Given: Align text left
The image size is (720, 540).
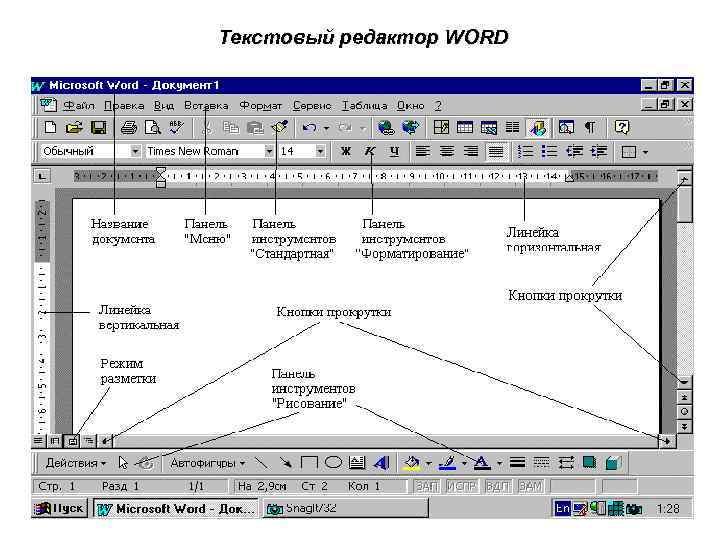Looking at the screenshot, I should pyautogui.click(x=423, y=151).
